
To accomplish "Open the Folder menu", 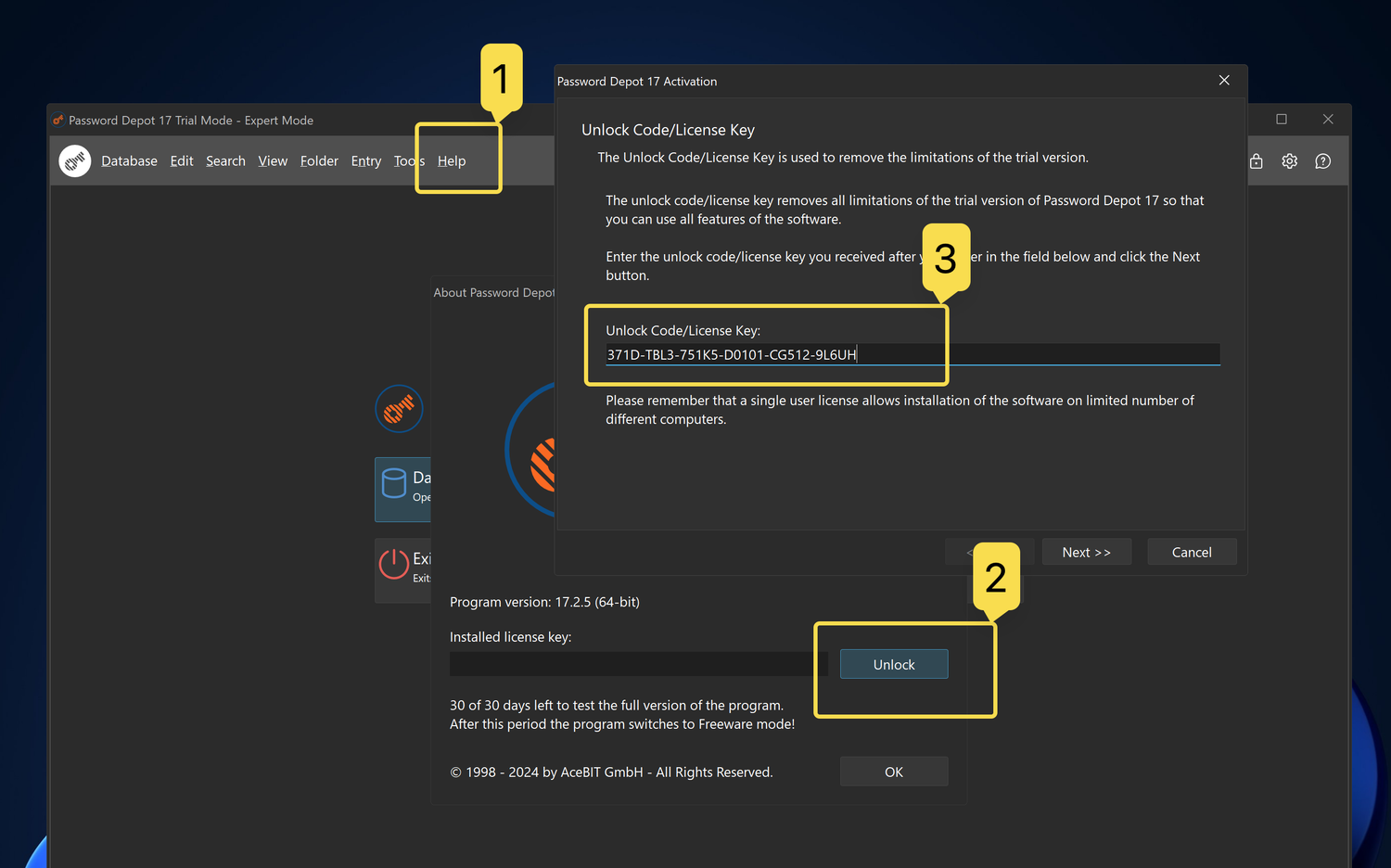I will (319, 161).
